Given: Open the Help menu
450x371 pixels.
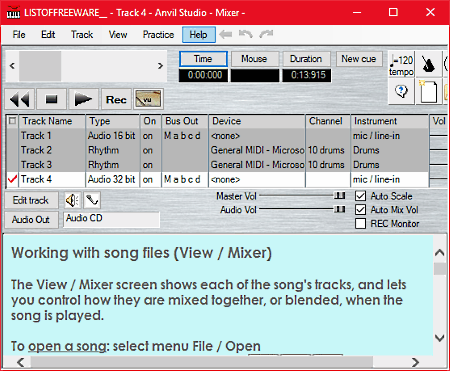Looking at the screenshot, I should [x=199, y=35].
